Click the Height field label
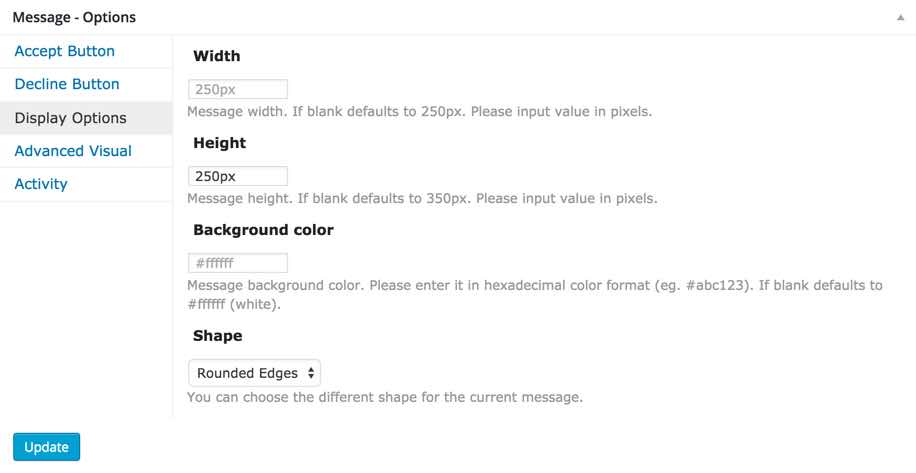The height and width of the screenshot is (473, 916). (219, 143)
